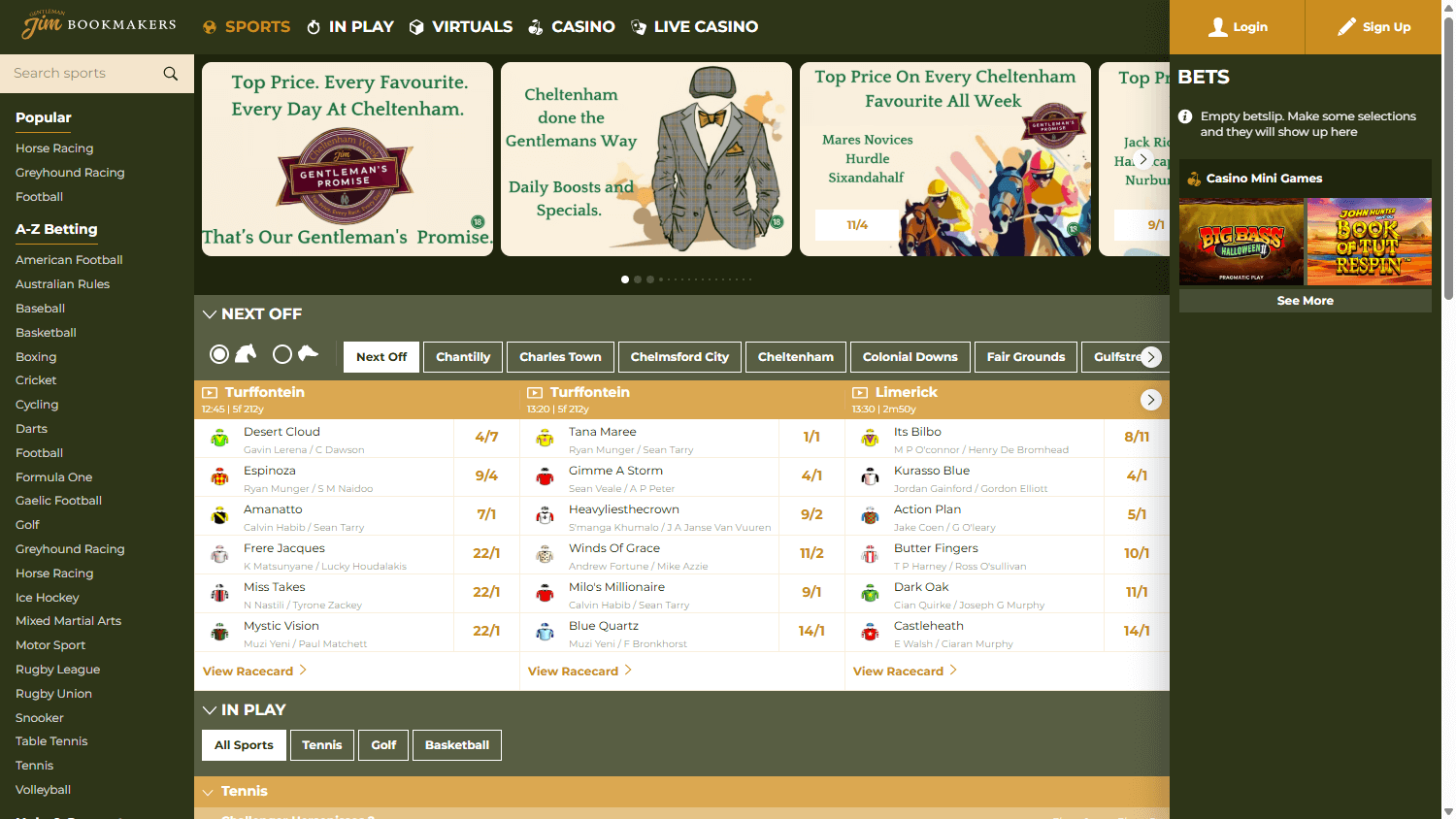Select the Tennis in-play filter tab
The image size is (1456, 819).
322,745
